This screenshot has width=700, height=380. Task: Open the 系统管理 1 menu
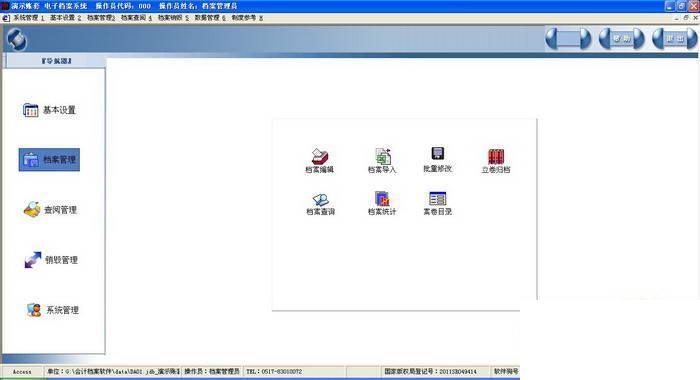tap(29, 18)
